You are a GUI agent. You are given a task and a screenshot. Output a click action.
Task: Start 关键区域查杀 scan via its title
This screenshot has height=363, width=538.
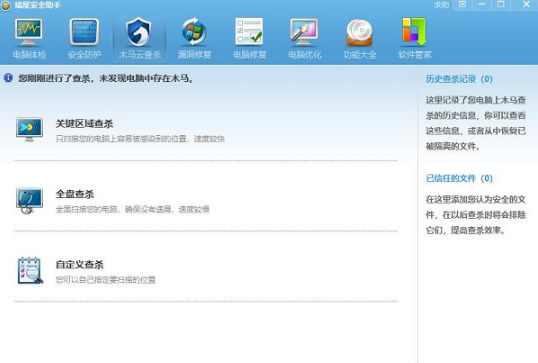click(84, 124)
